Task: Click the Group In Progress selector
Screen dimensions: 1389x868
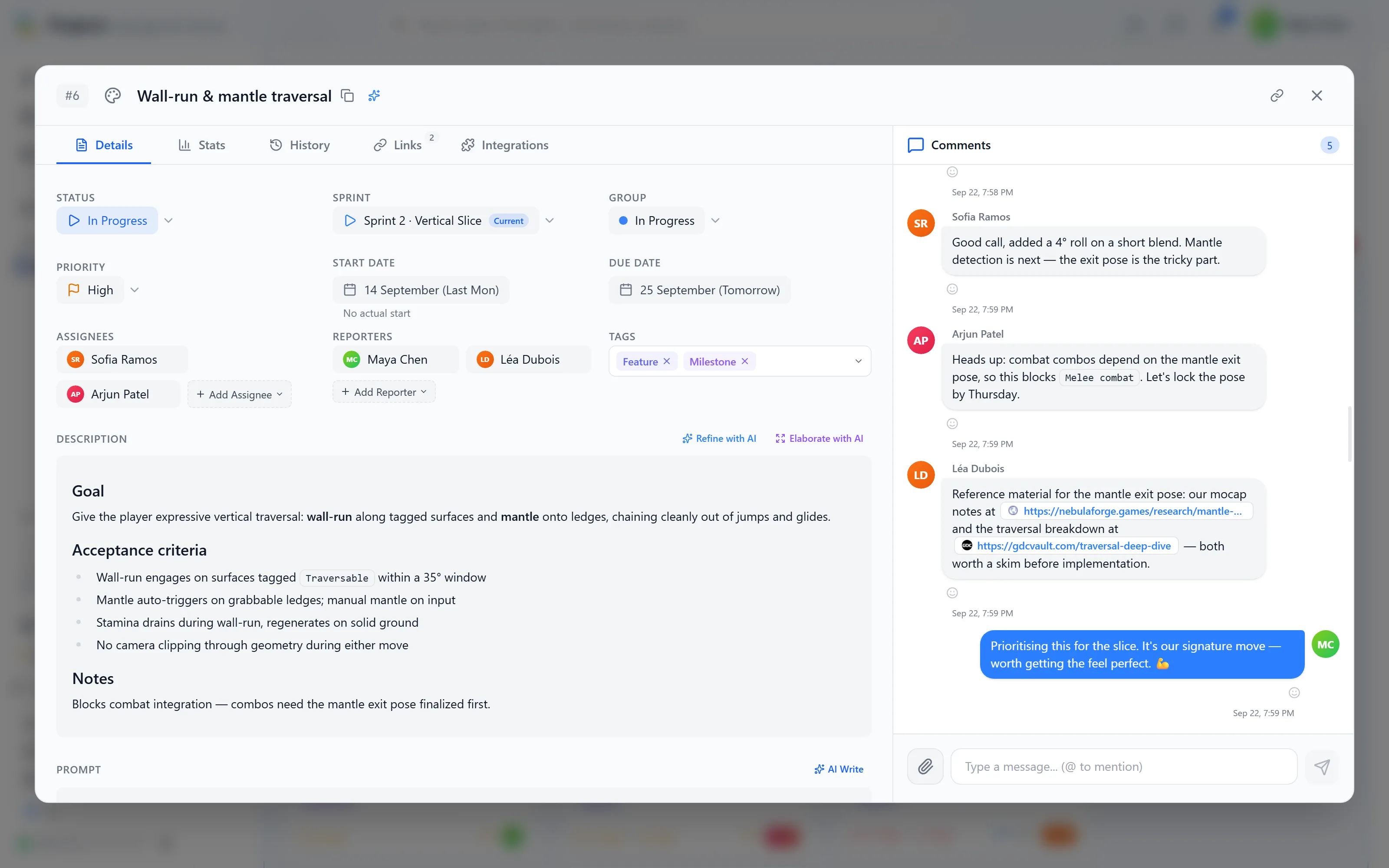Action: click(657, 220)
